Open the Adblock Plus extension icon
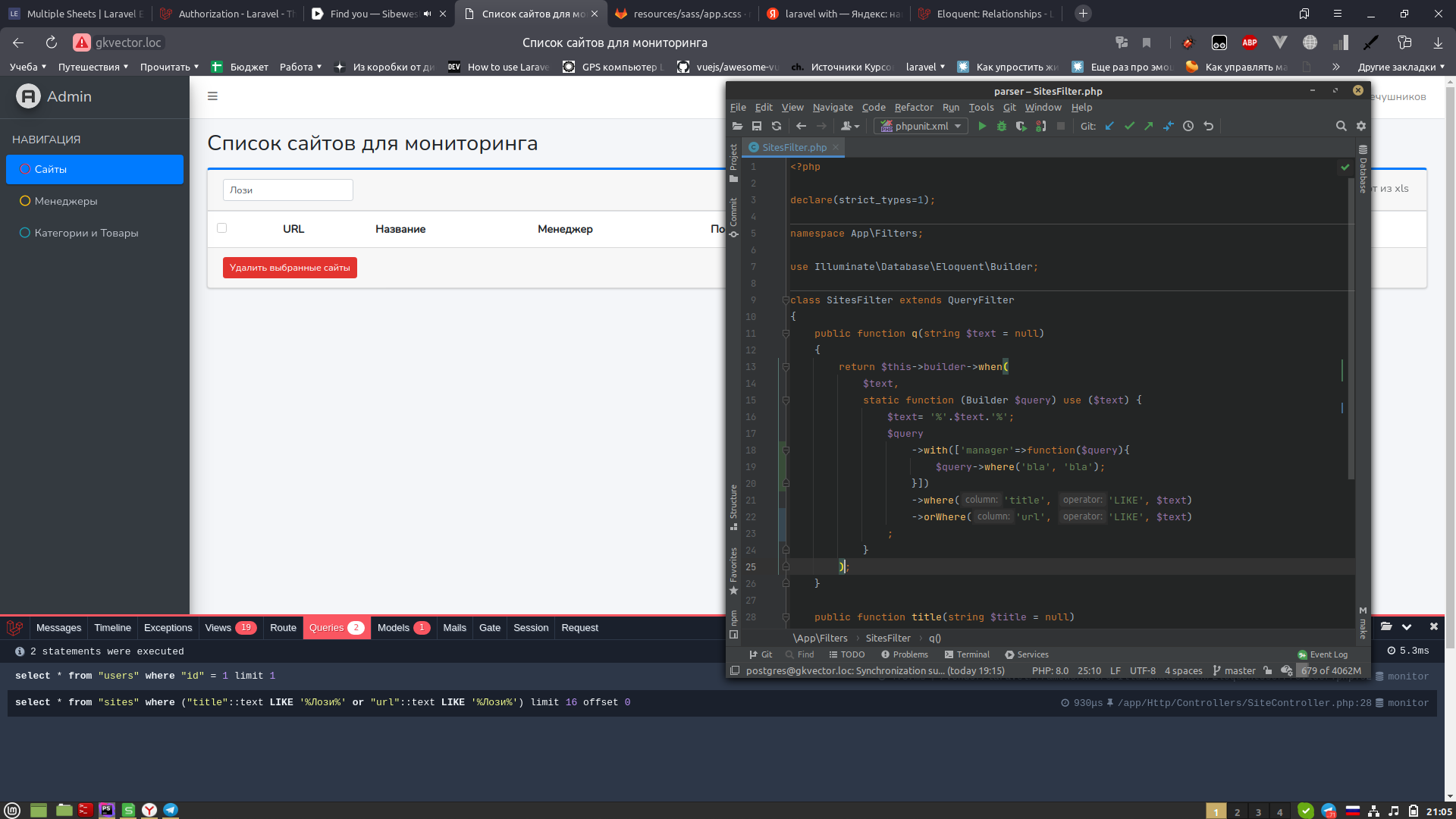 pos(1250,42)
